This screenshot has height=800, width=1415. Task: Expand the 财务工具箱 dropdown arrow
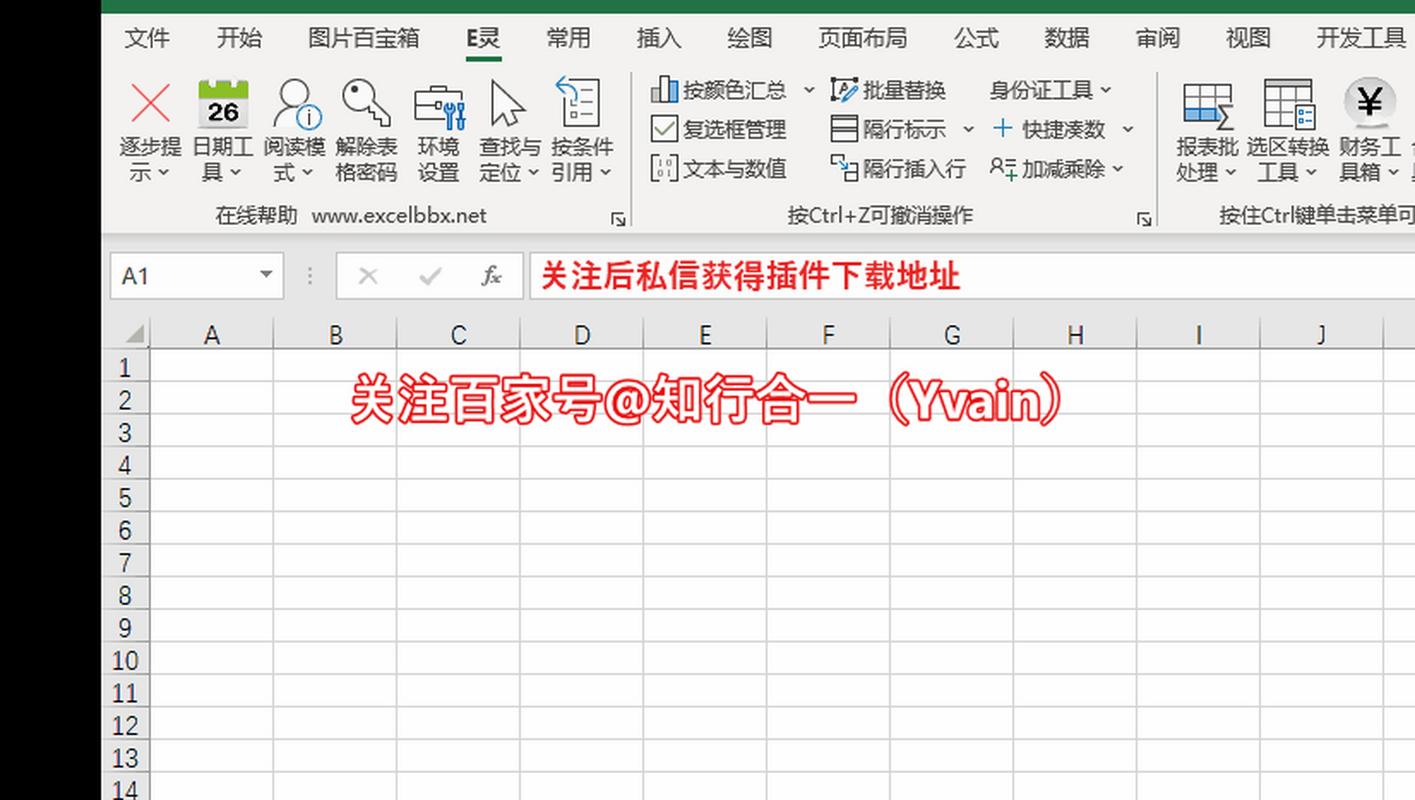pos(1392,173)
